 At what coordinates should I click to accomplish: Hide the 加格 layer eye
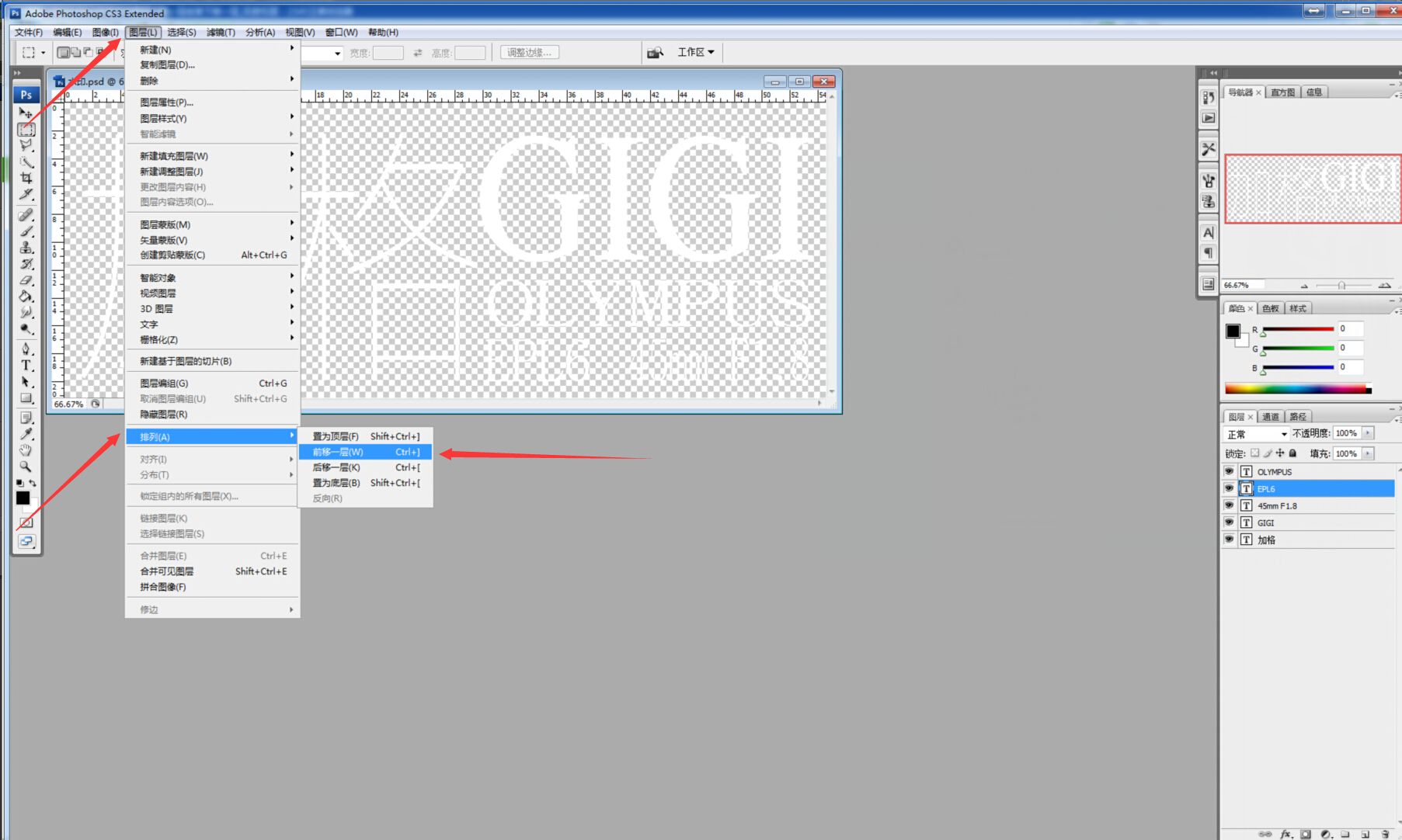point(1229,540)
